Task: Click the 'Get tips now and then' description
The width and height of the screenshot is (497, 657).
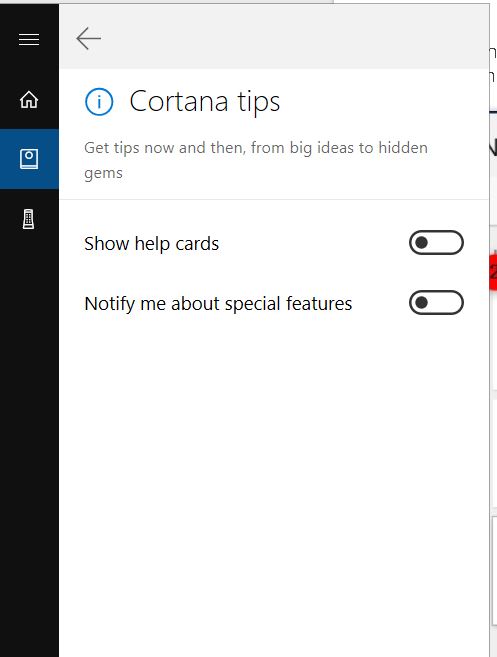Action: coord(256,160)
